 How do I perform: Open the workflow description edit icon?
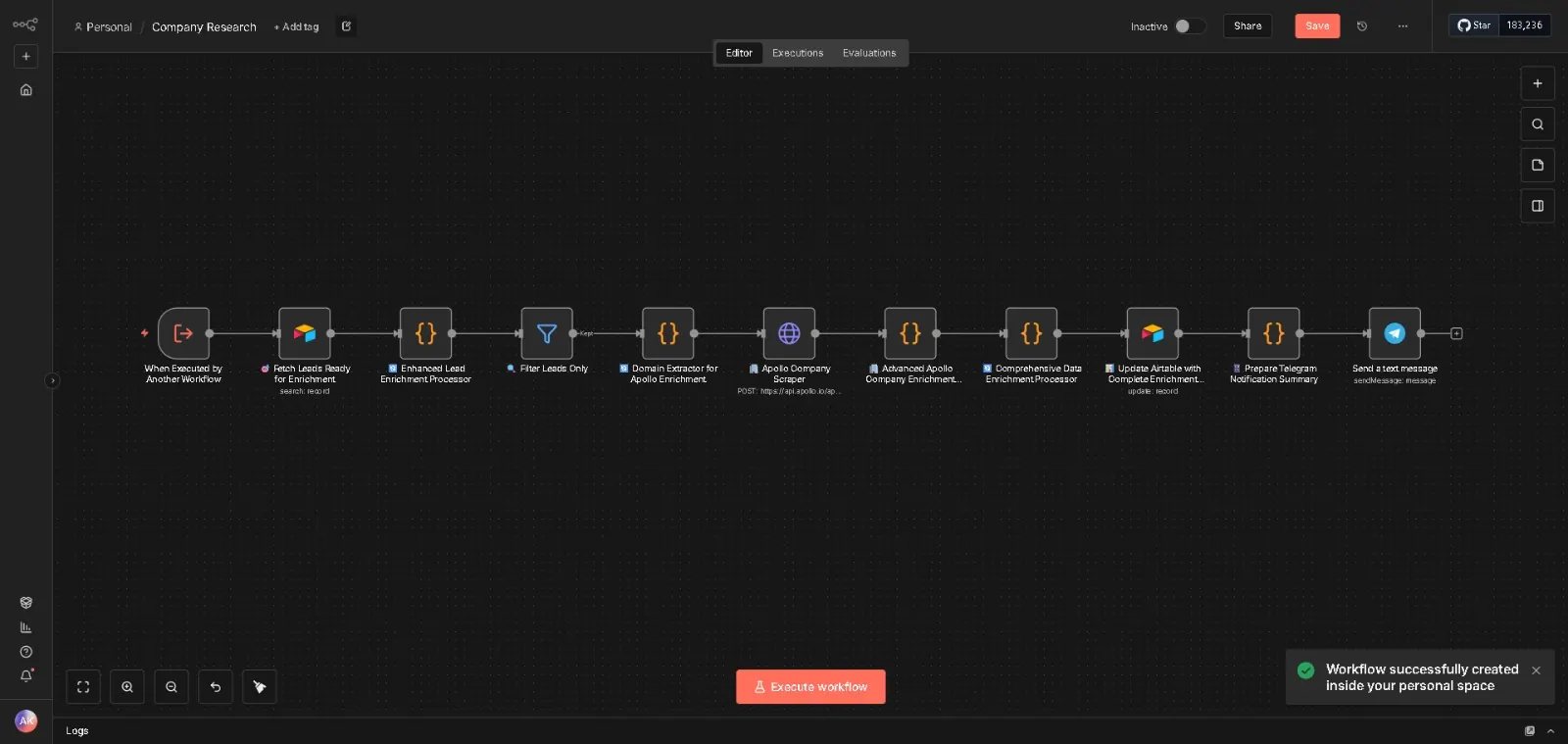point(346,26)
